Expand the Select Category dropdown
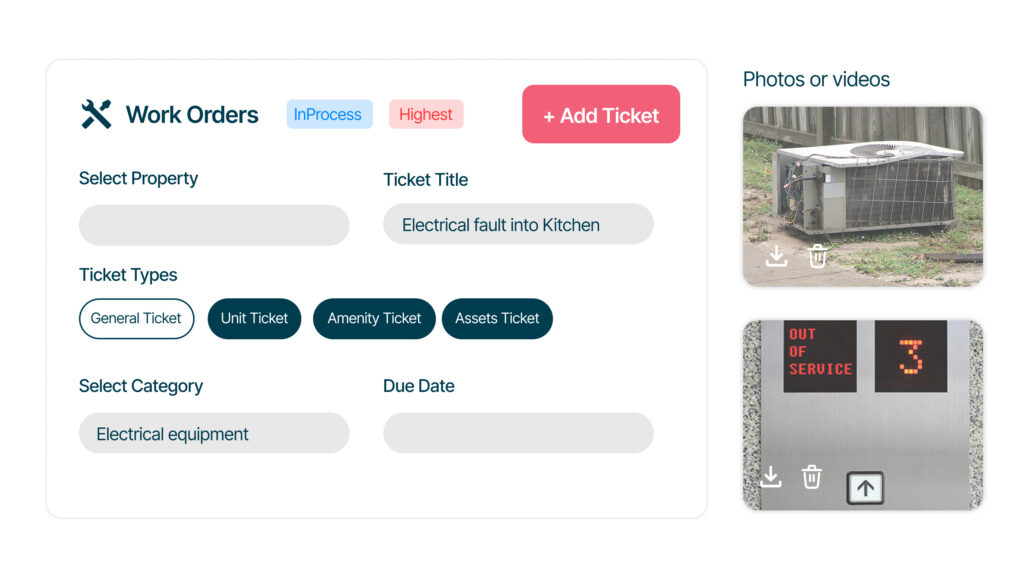The width and height of the screenshot is (1024, 585). (214, 434)
